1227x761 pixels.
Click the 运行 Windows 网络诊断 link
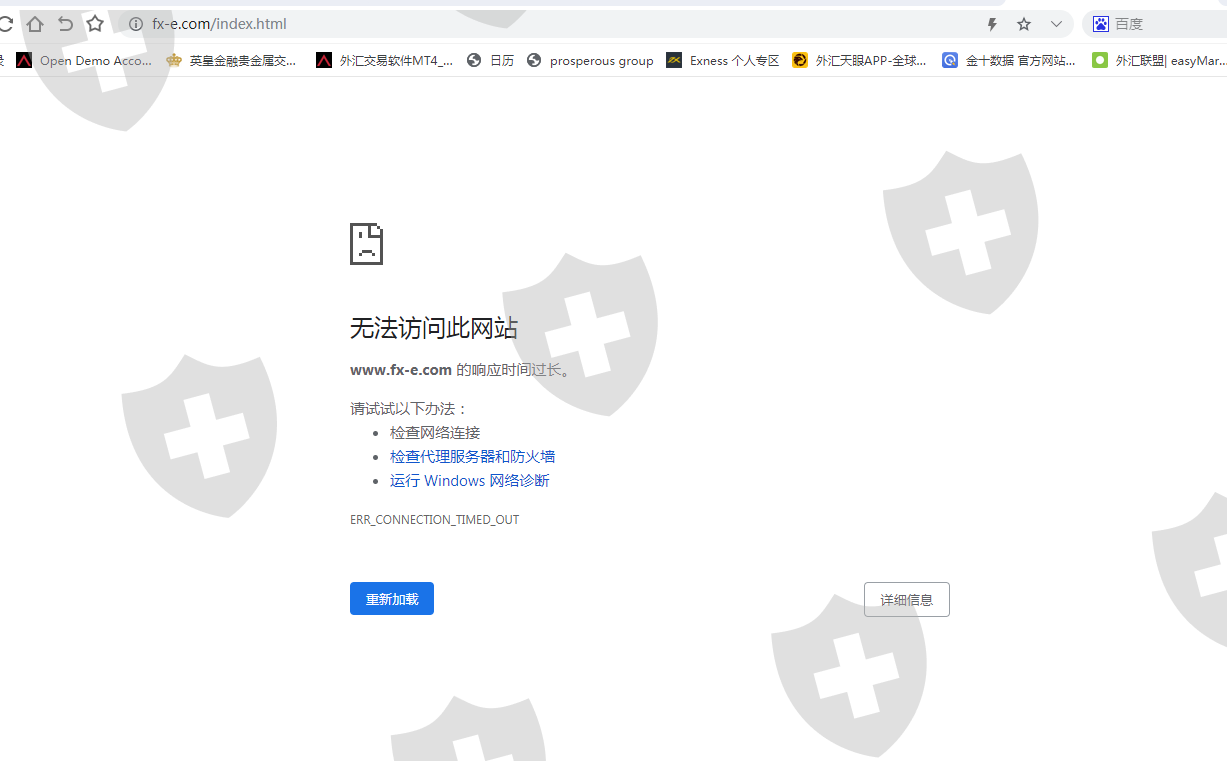click(469, 481)
